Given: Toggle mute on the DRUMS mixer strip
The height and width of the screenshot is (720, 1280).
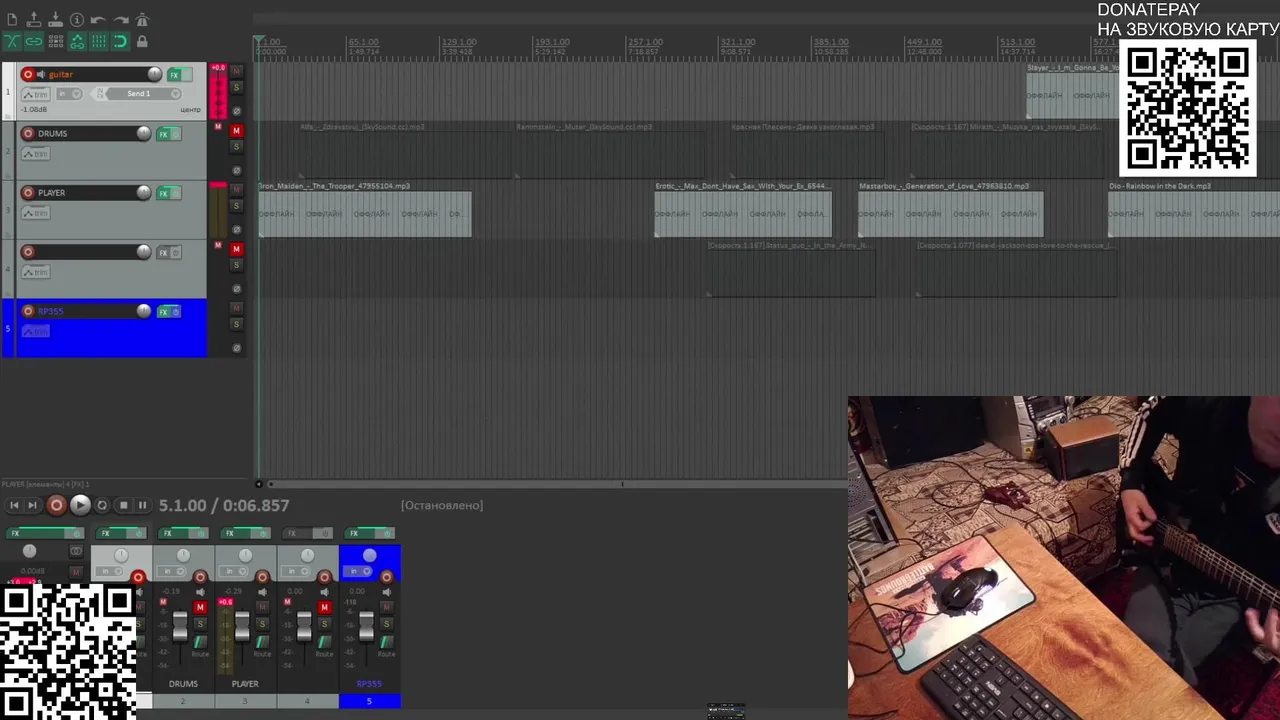Looking at the screenshot, I should (x=200, y=607).
